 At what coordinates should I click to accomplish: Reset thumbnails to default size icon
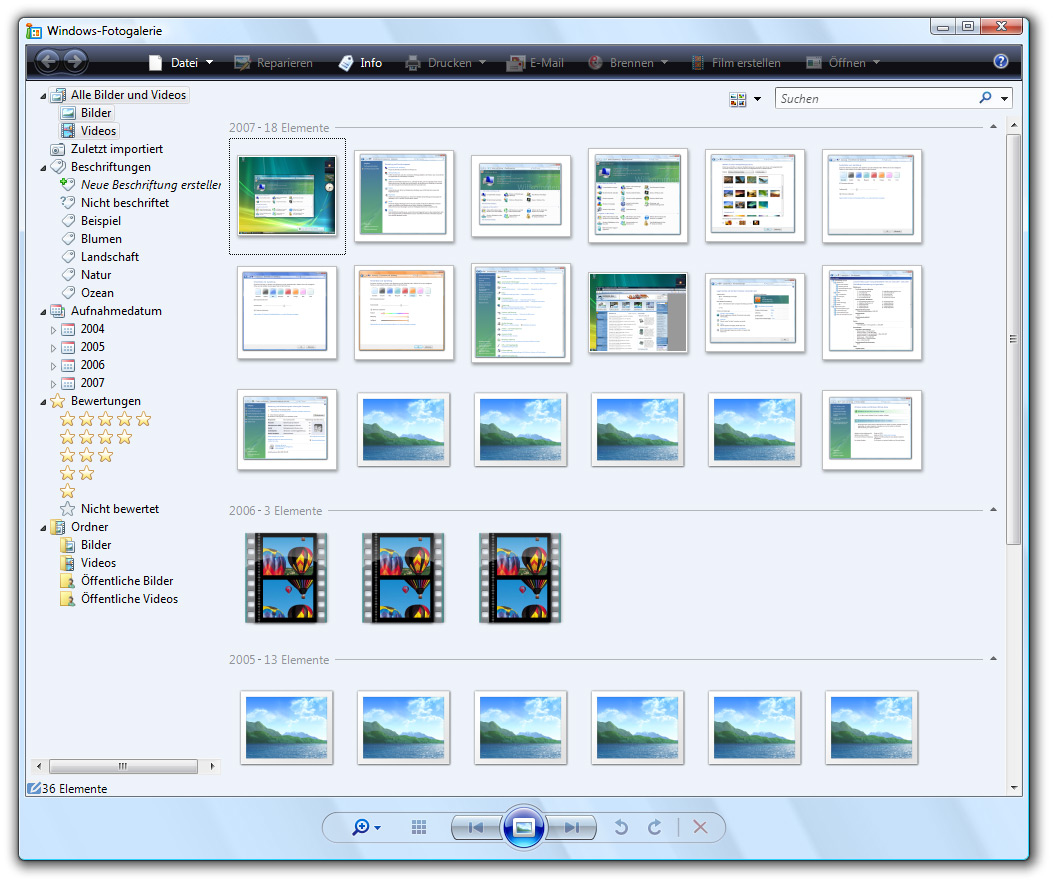pos(419,827)
